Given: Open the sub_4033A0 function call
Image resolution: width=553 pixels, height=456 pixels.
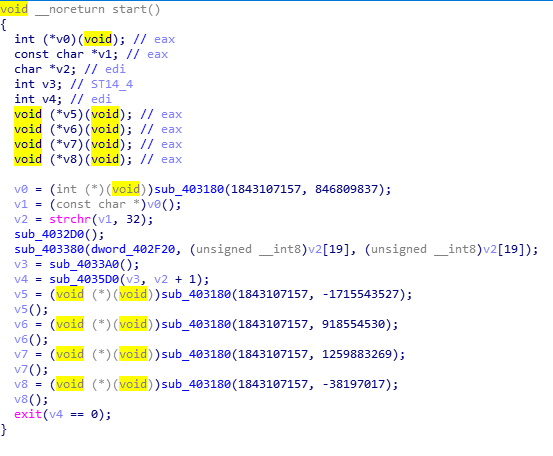Looking at the screenshot, I should tap(84, 264).
